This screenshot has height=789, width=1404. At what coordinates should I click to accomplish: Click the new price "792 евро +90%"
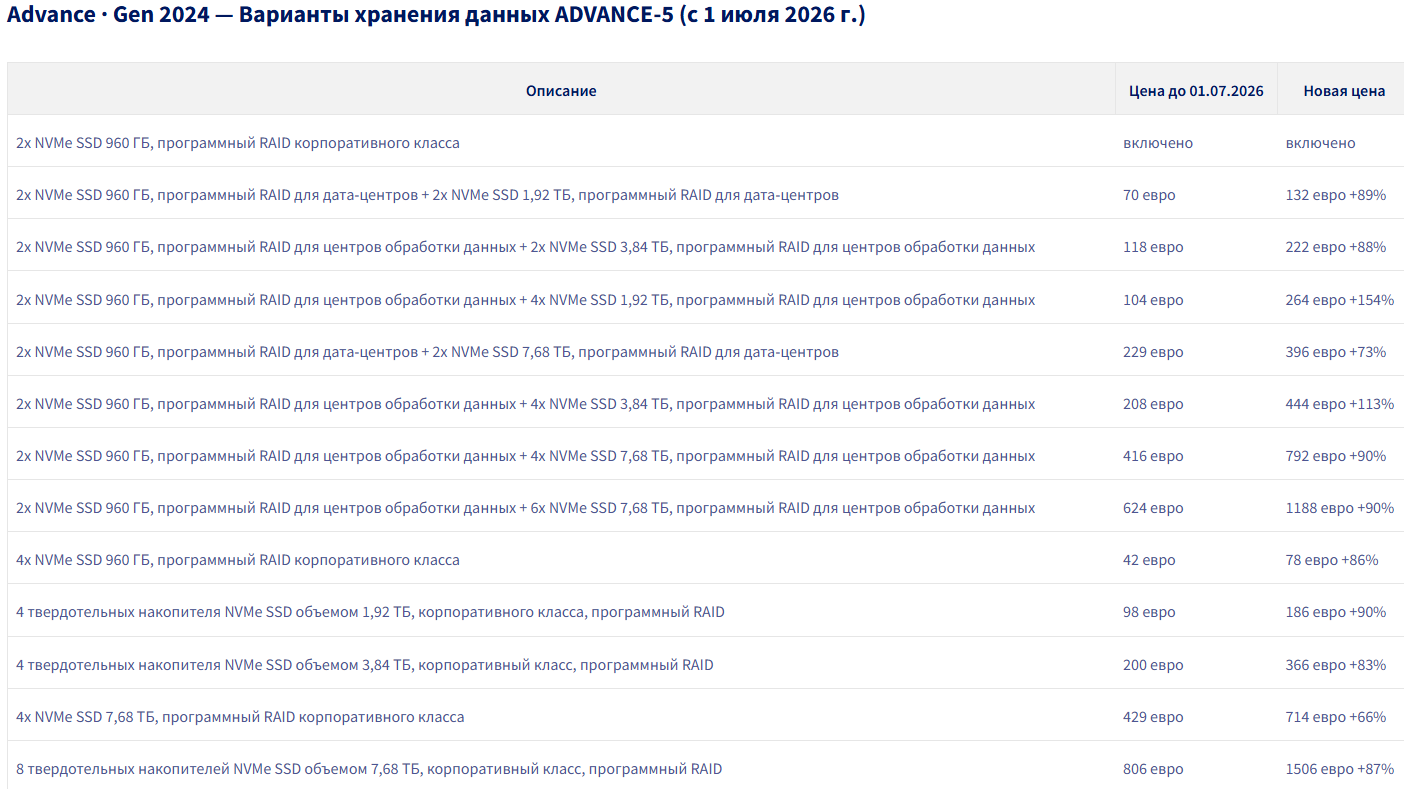[x=1336, y=456]
